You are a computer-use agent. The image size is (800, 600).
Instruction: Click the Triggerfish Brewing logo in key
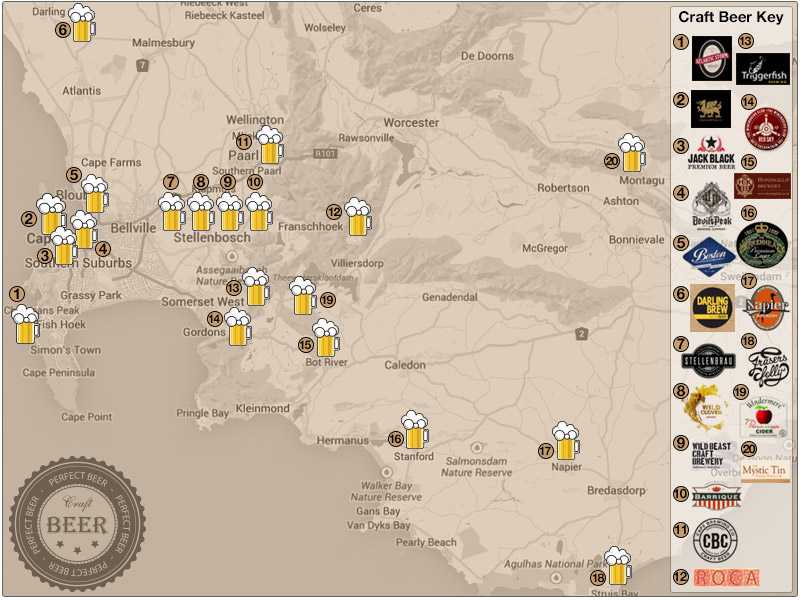click(762, 68)
